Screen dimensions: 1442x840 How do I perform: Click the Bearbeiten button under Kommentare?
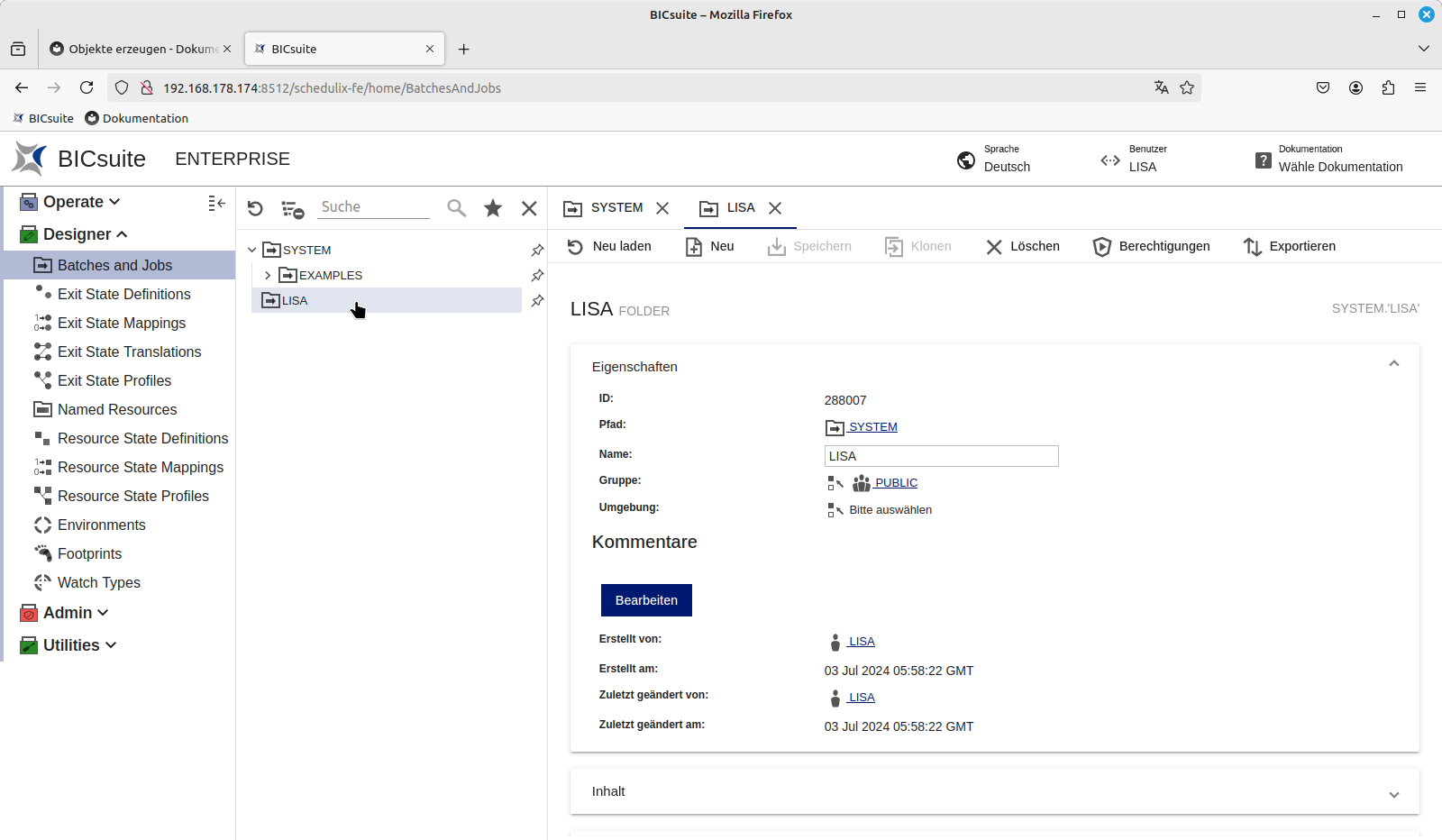pyautogui.click(x=646, y=599)
